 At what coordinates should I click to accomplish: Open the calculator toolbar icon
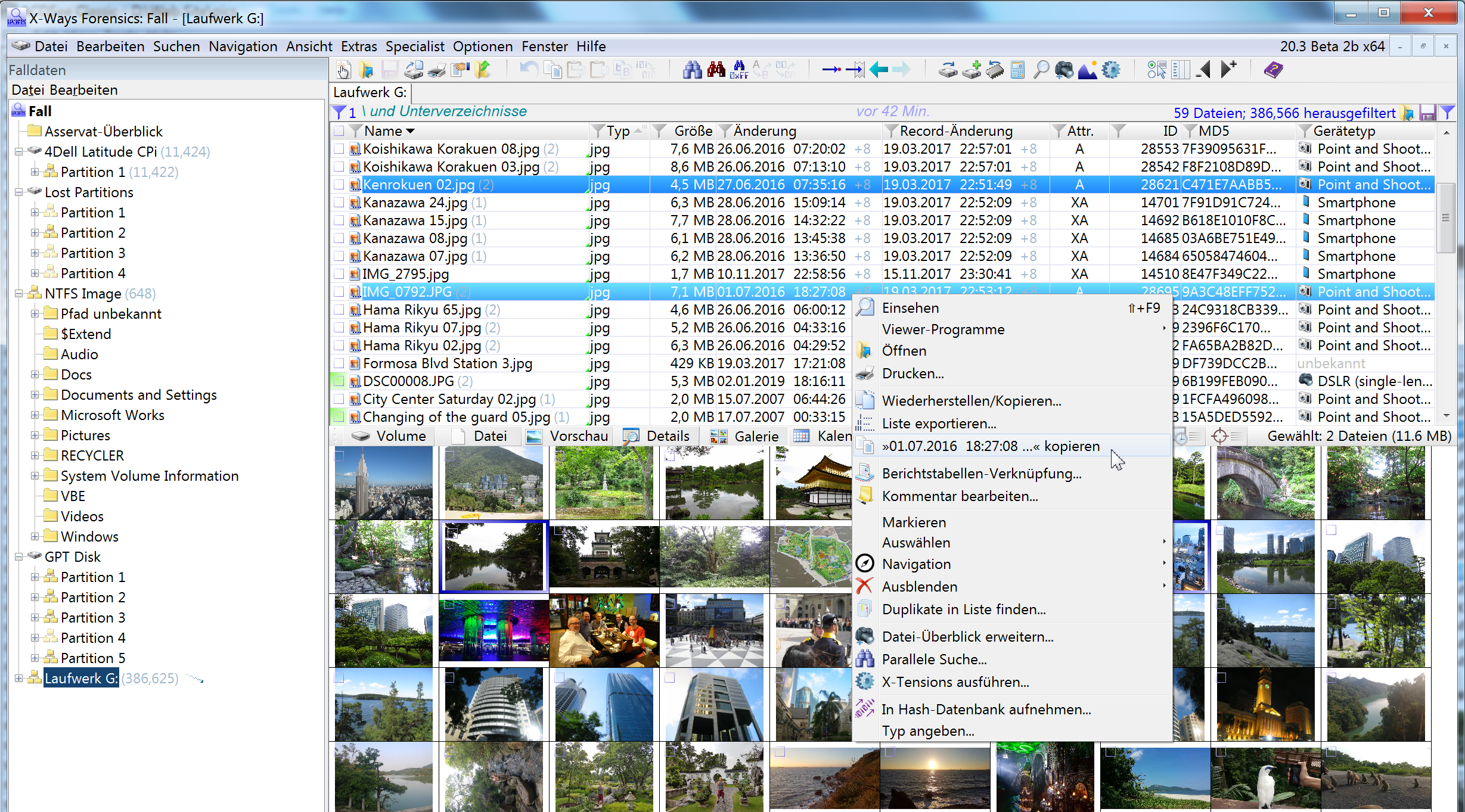pos(1017,70)
